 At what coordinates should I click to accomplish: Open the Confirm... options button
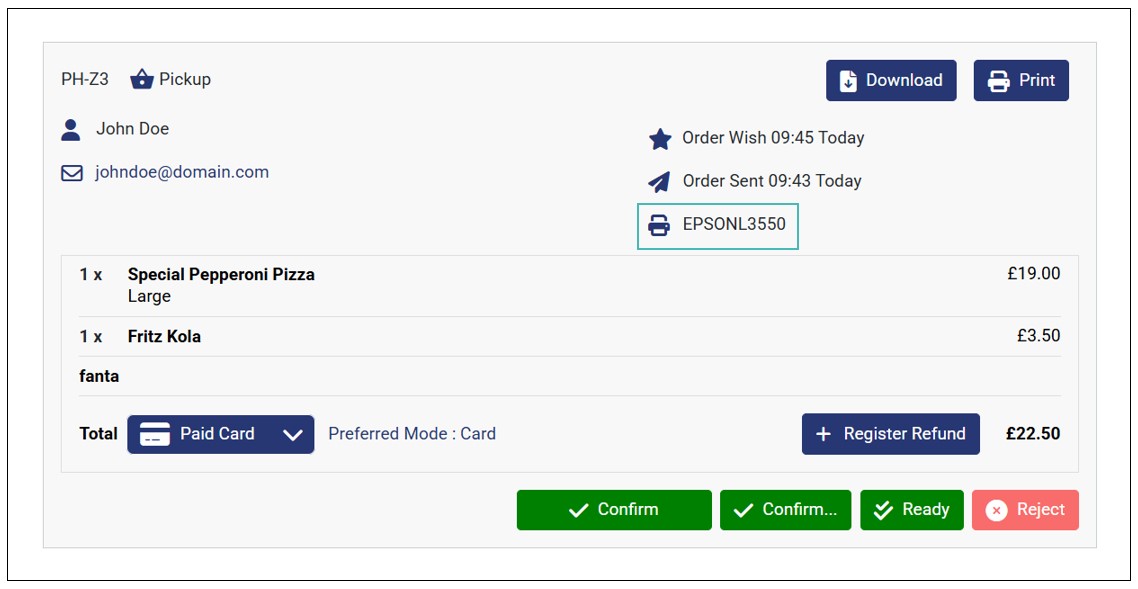[785, 510]
